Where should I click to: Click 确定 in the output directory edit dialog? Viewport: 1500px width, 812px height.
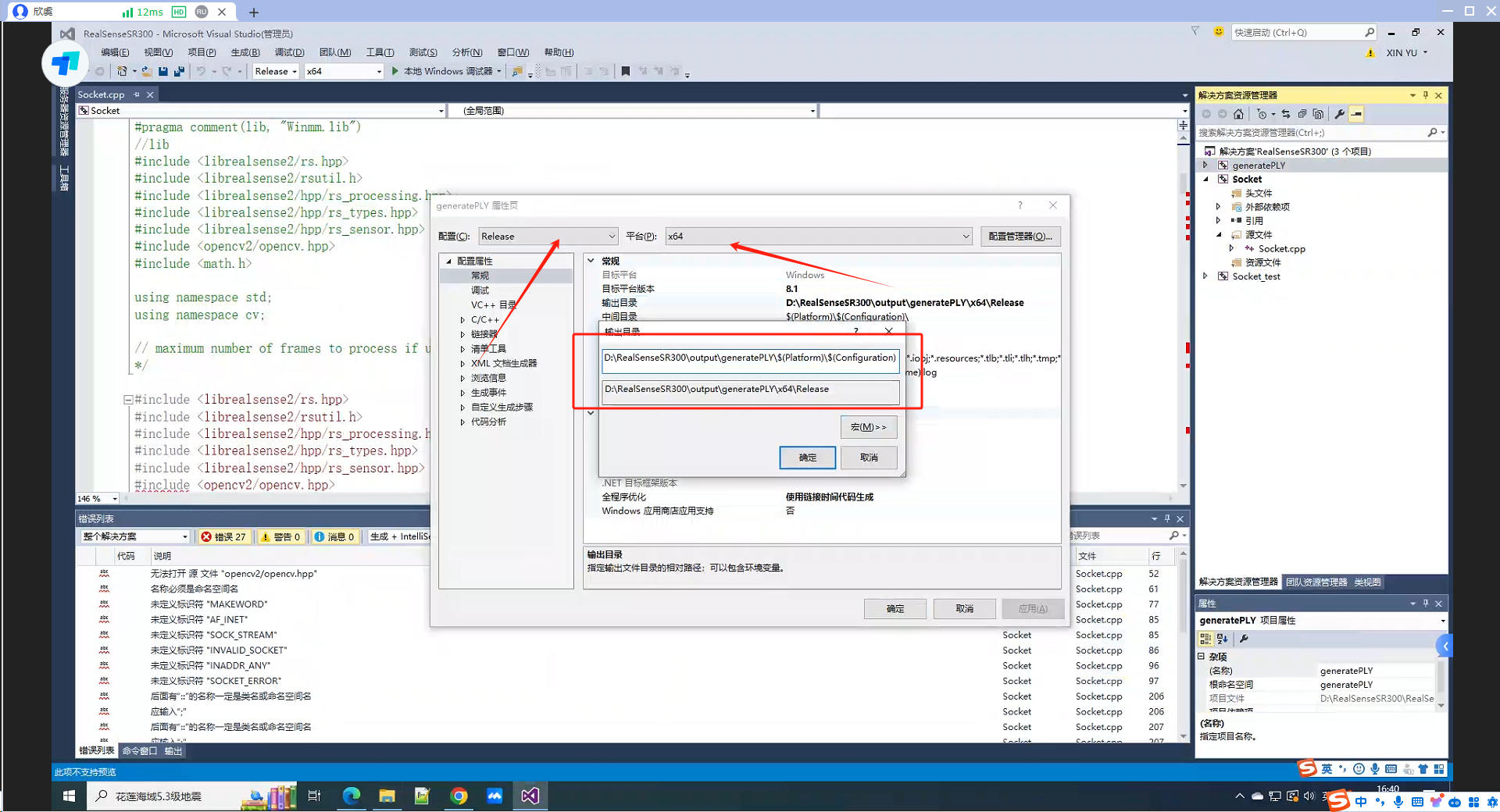tap(808, 458)
